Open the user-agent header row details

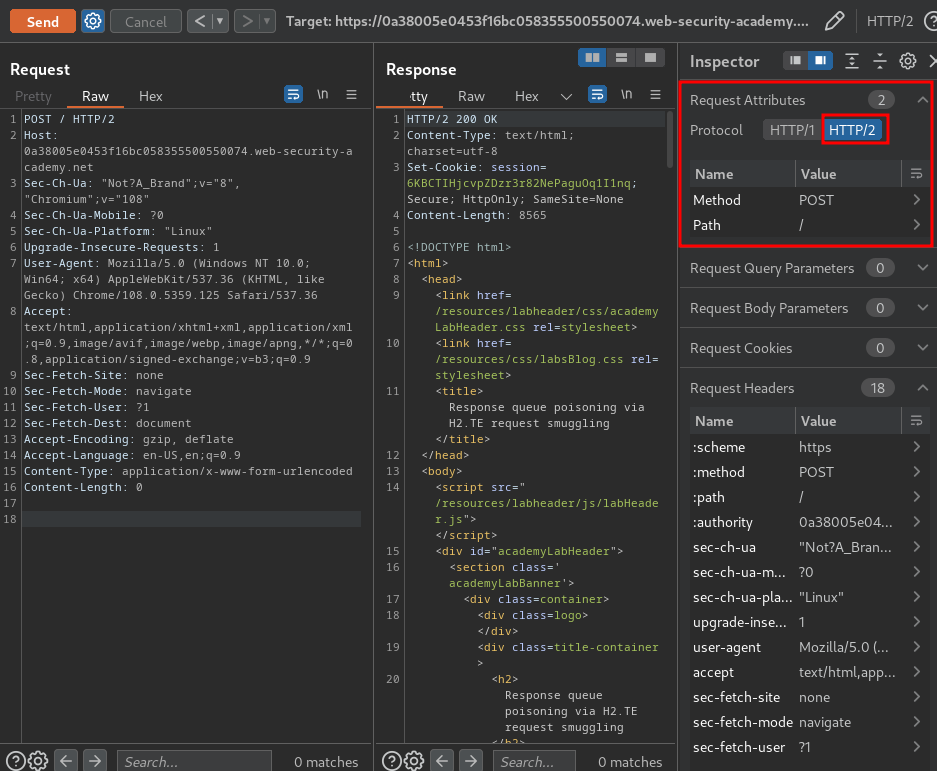916,647
